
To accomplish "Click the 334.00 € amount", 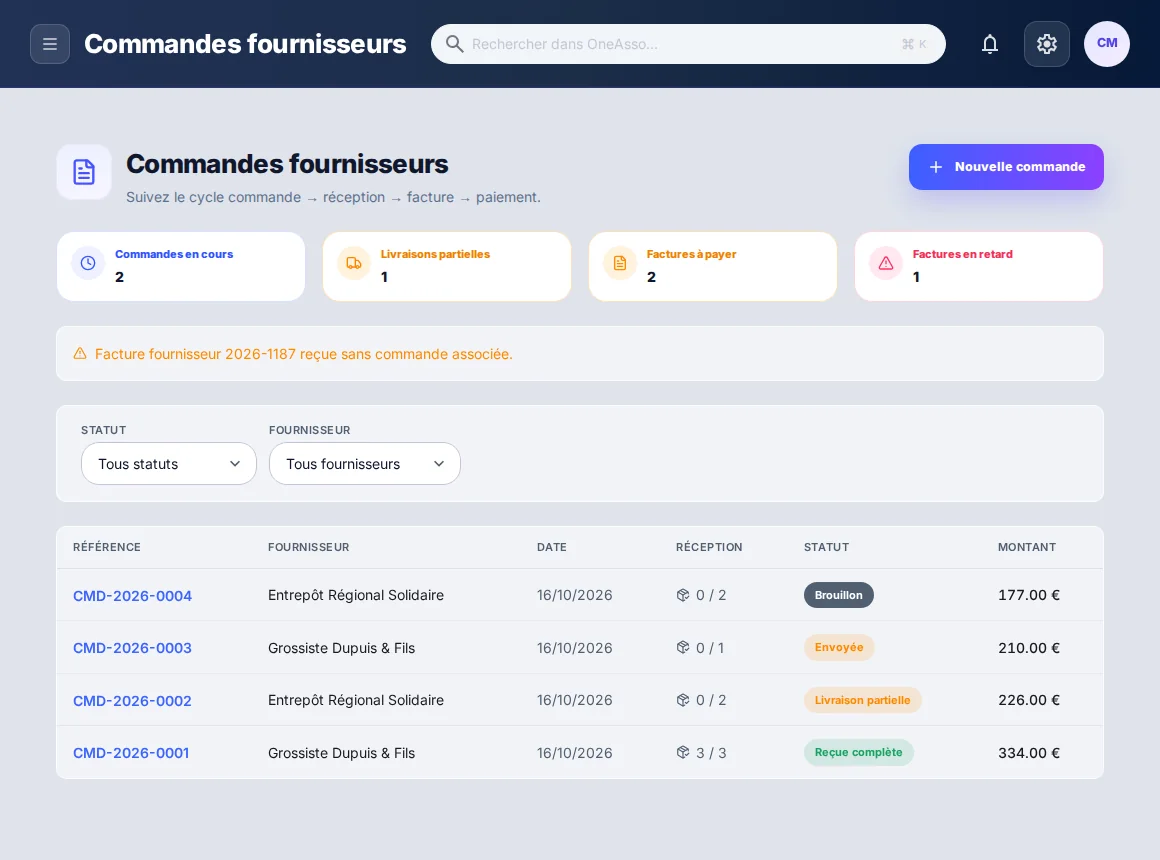I will 1029,753.
